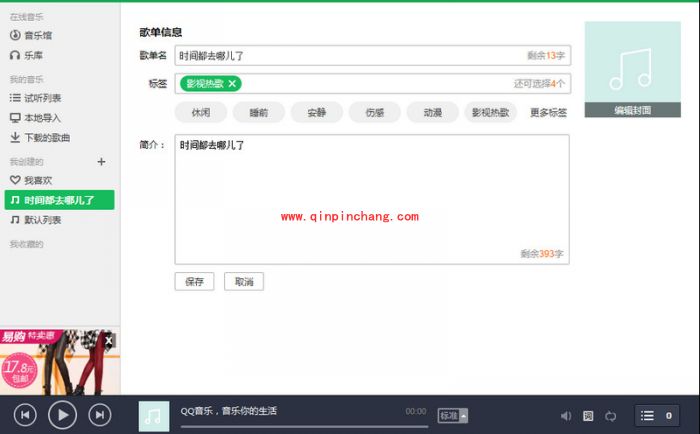The width and height of the screenshot is (700, 434).
Task: Toggle the lyrics 词 icon
Action: click(x=588, y=416)
